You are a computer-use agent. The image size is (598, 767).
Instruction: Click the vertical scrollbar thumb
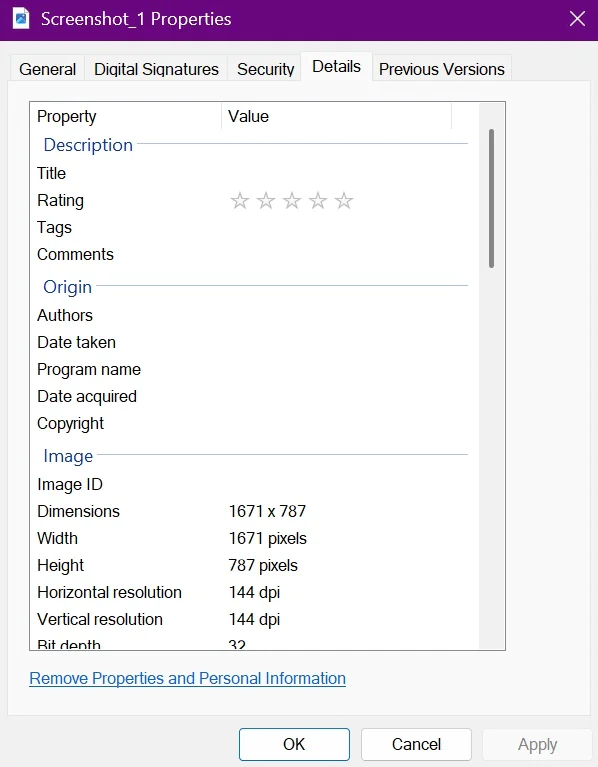click(x=491, y=198)
